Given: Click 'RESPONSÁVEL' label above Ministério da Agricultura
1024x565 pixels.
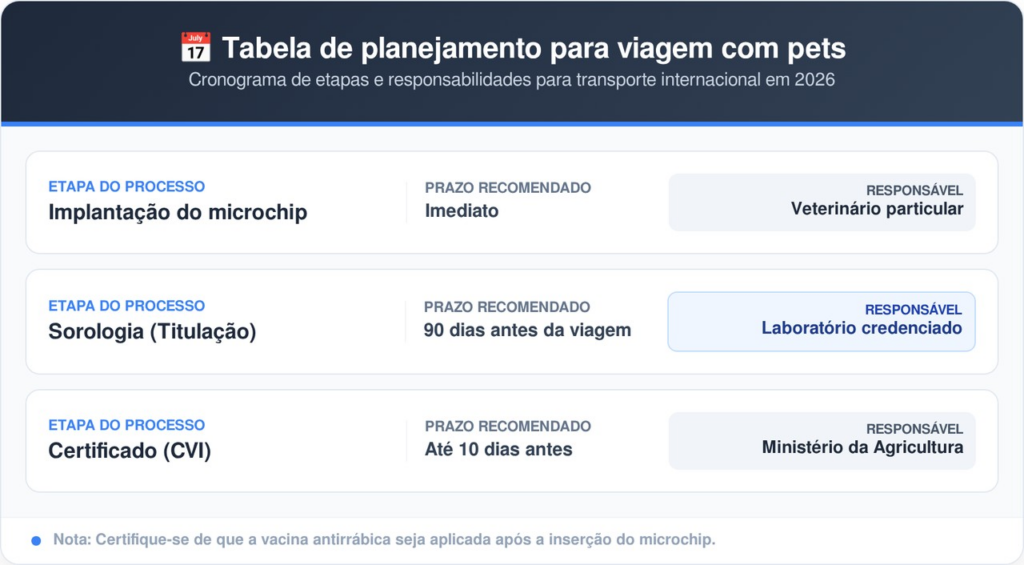Looking at the screenshot, I should tap(914, 429).
